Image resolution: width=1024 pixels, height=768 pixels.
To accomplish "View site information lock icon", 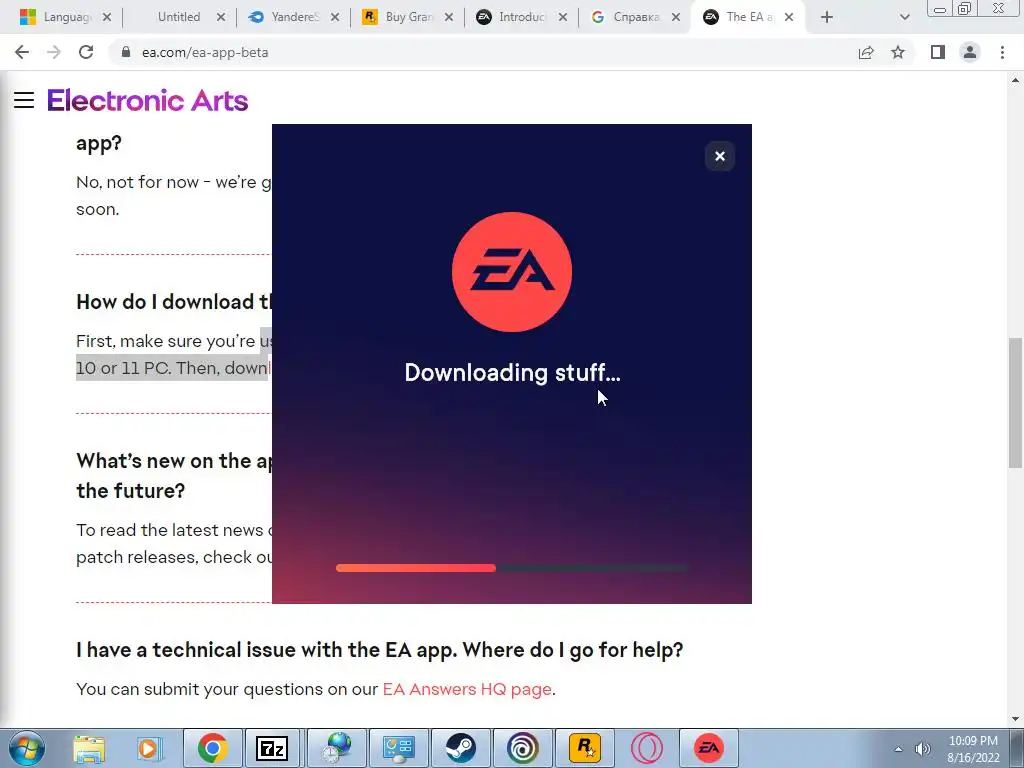I will pyautogui.click(x=126, y=52).
